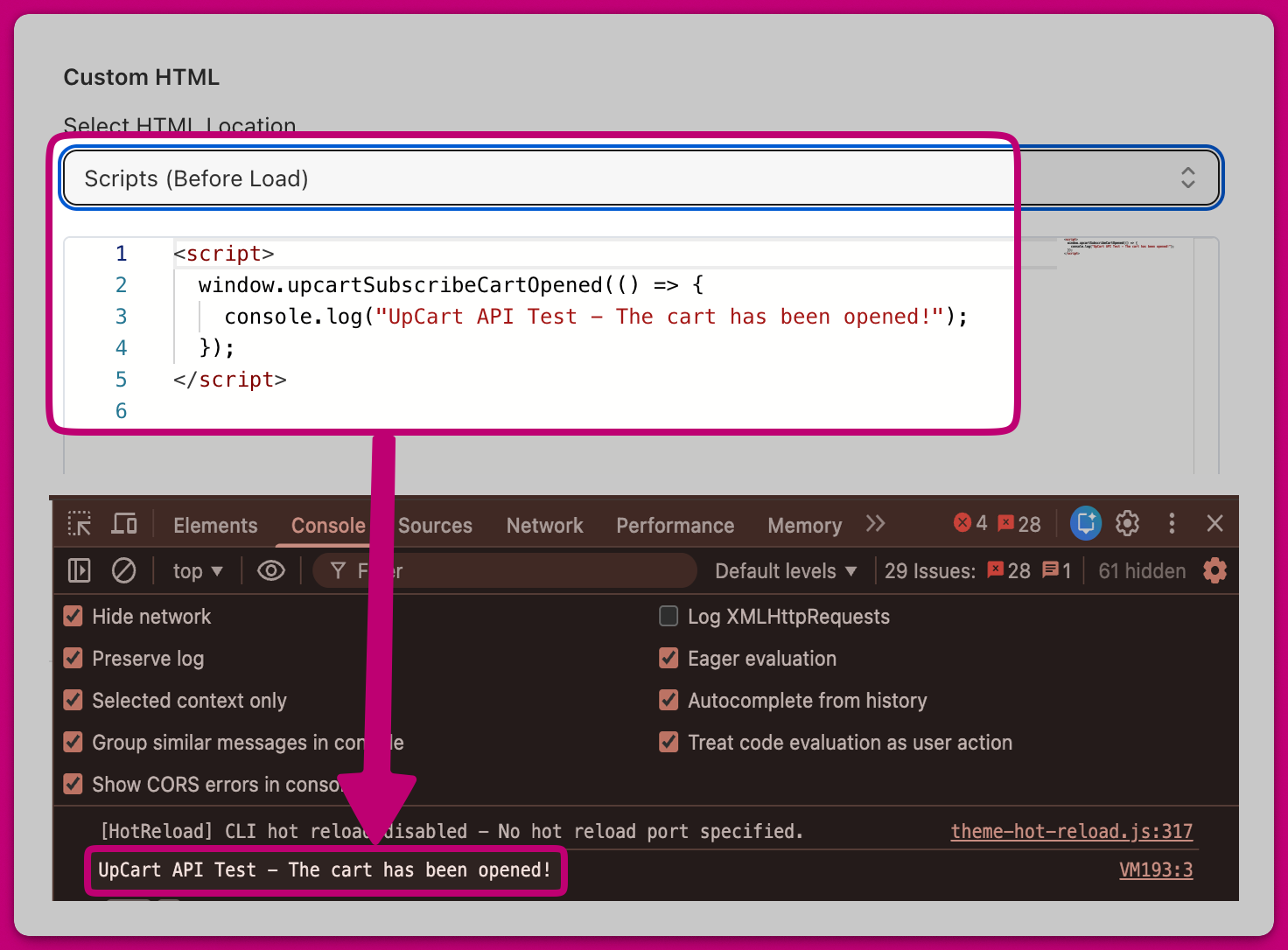Open the Scripts (Before Load) location dropdown
The image size is (1288, 950).
(641, 178)
